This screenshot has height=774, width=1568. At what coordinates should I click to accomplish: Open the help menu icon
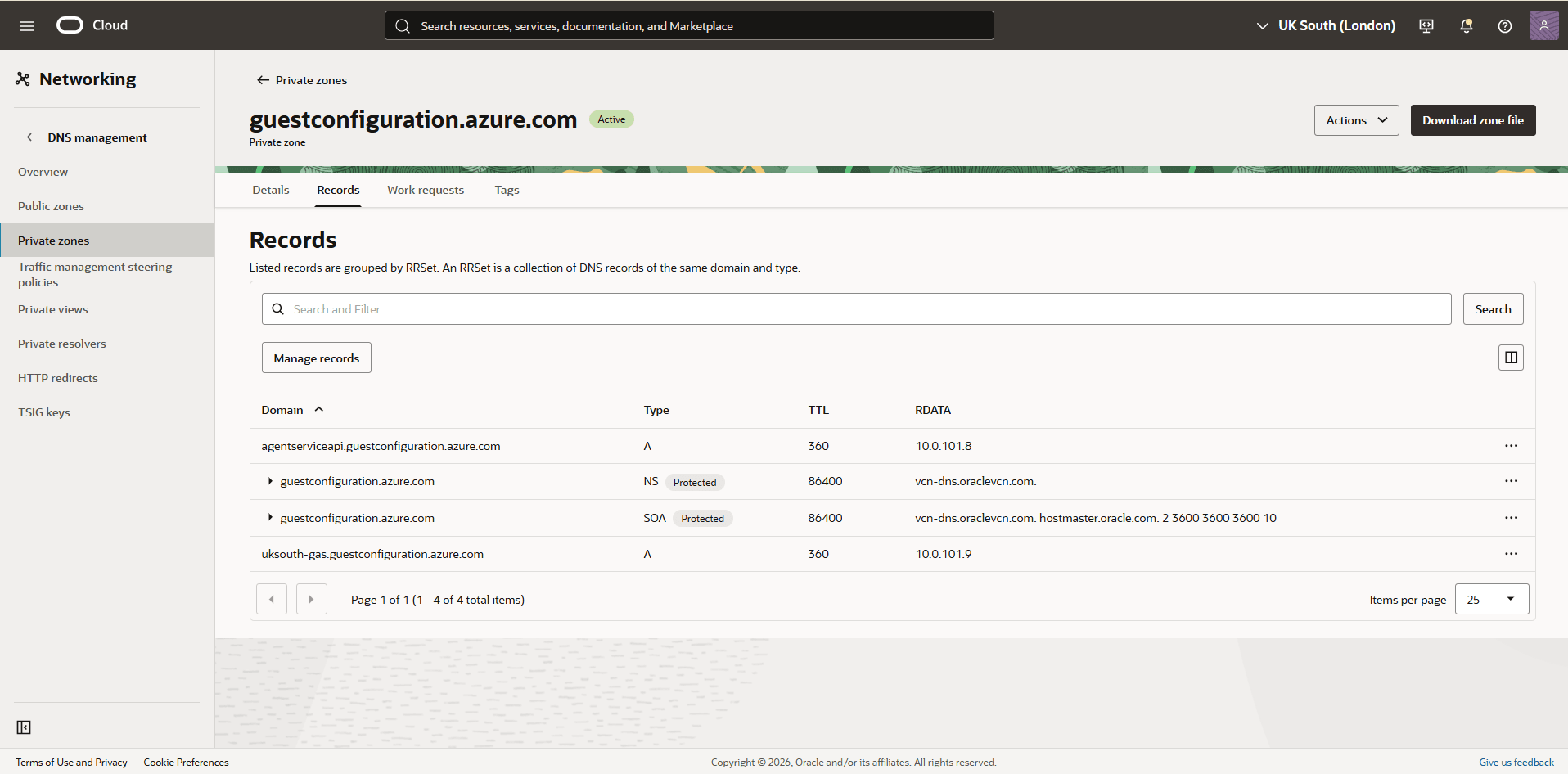point(1504,25)
